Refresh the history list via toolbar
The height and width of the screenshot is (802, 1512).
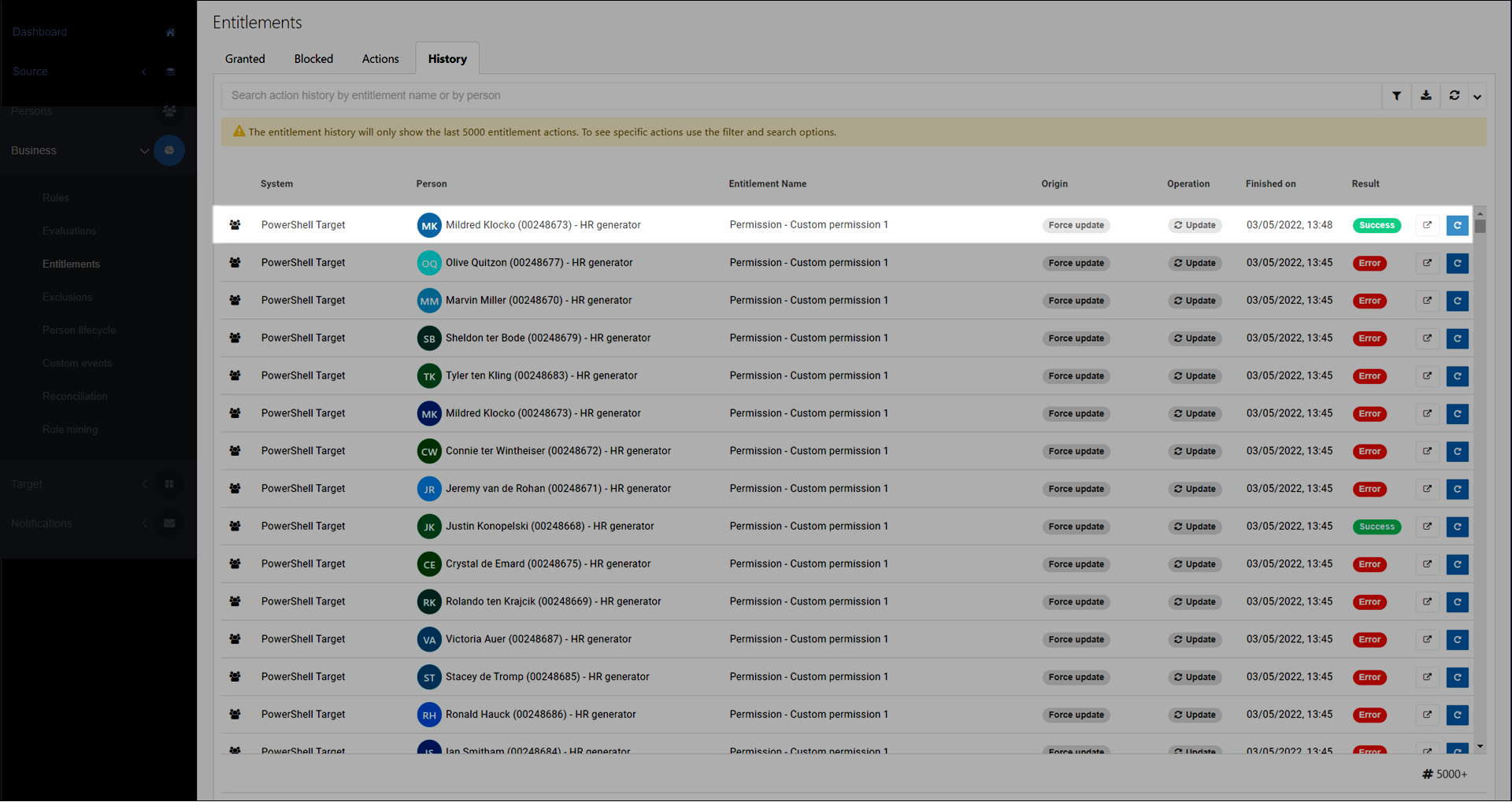[1455, 96]
